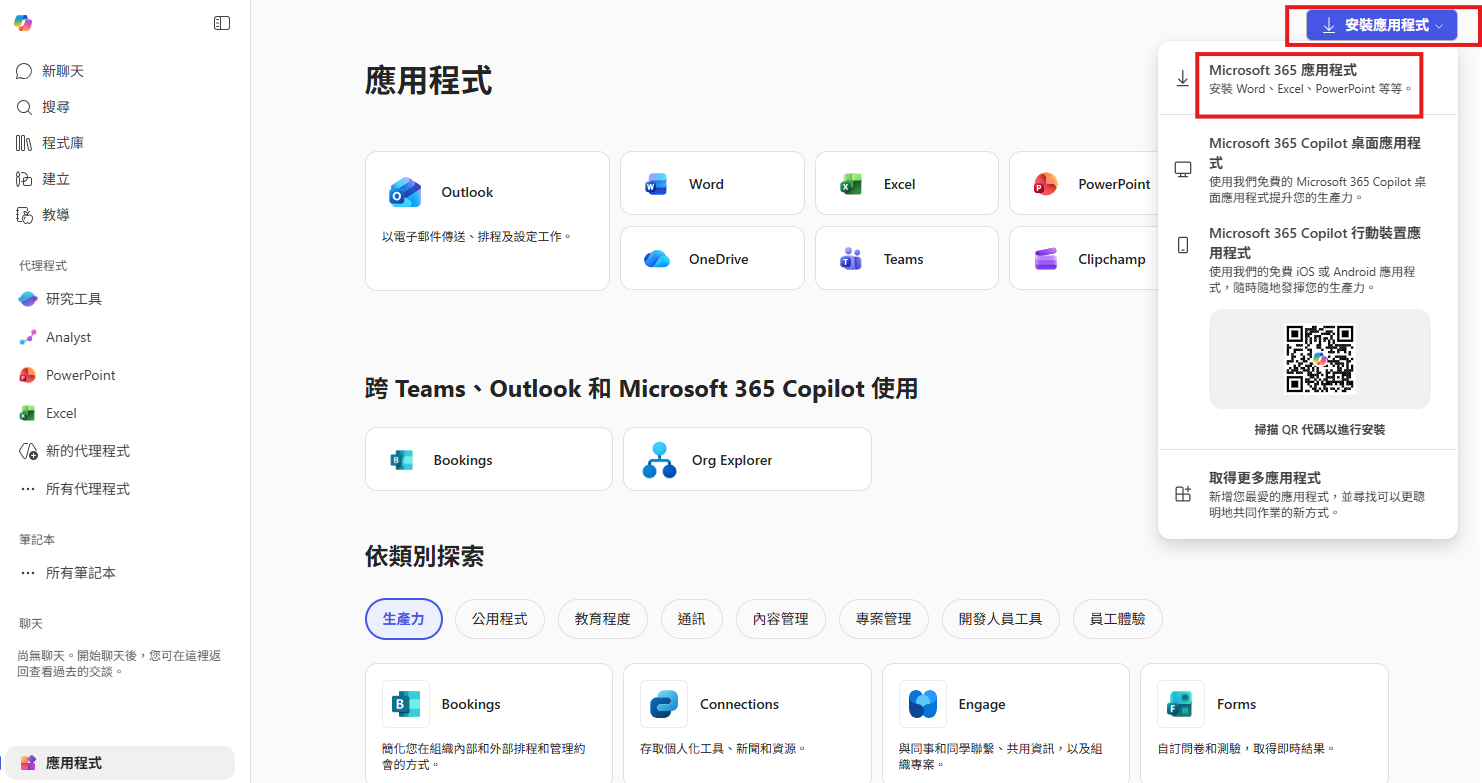Viewport: 1482px width, 783px height.
Task: Launch the Word app
Action: point(712,184)
